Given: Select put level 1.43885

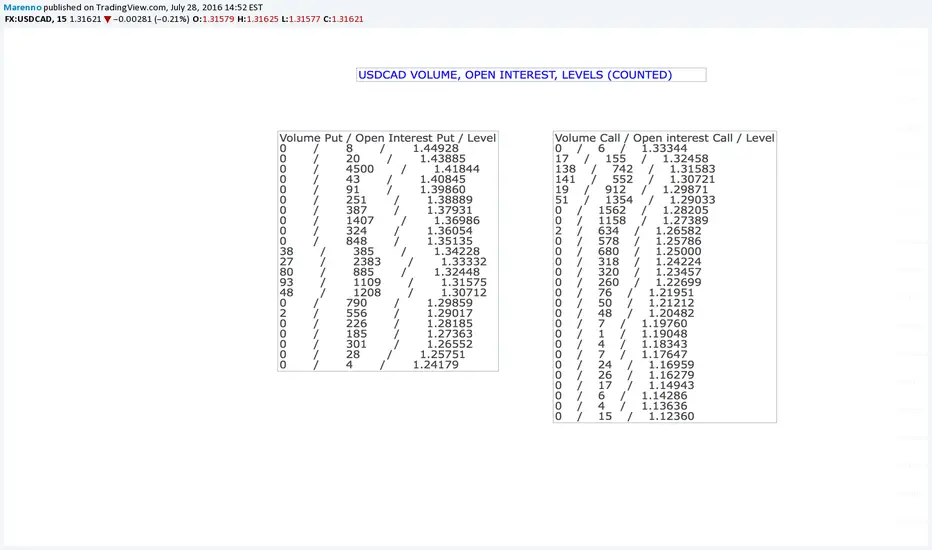Looking at the screenshot, I should (x=443, y=159).
